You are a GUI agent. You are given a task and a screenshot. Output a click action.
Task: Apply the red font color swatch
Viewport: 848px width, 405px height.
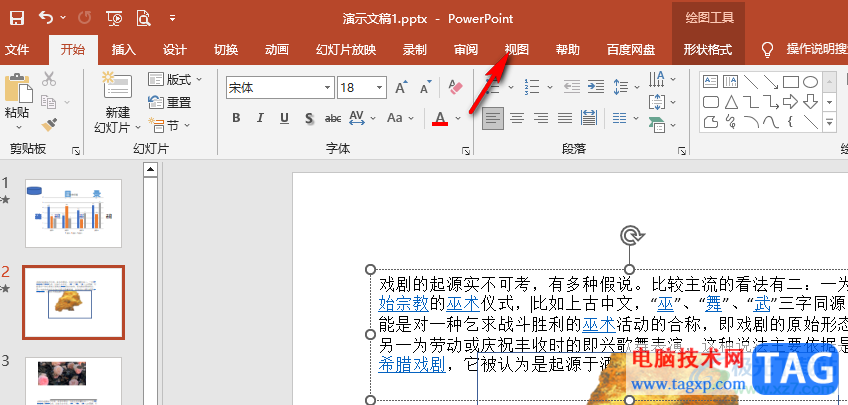point(440,119)
